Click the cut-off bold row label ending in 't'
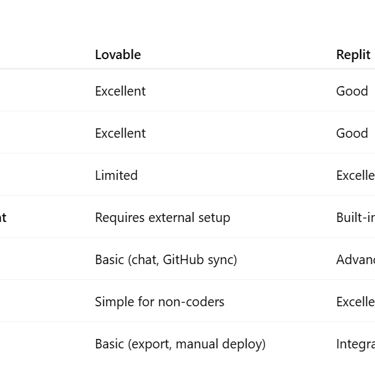The width and height of the screenshot is (375, 366). (3, 218)
